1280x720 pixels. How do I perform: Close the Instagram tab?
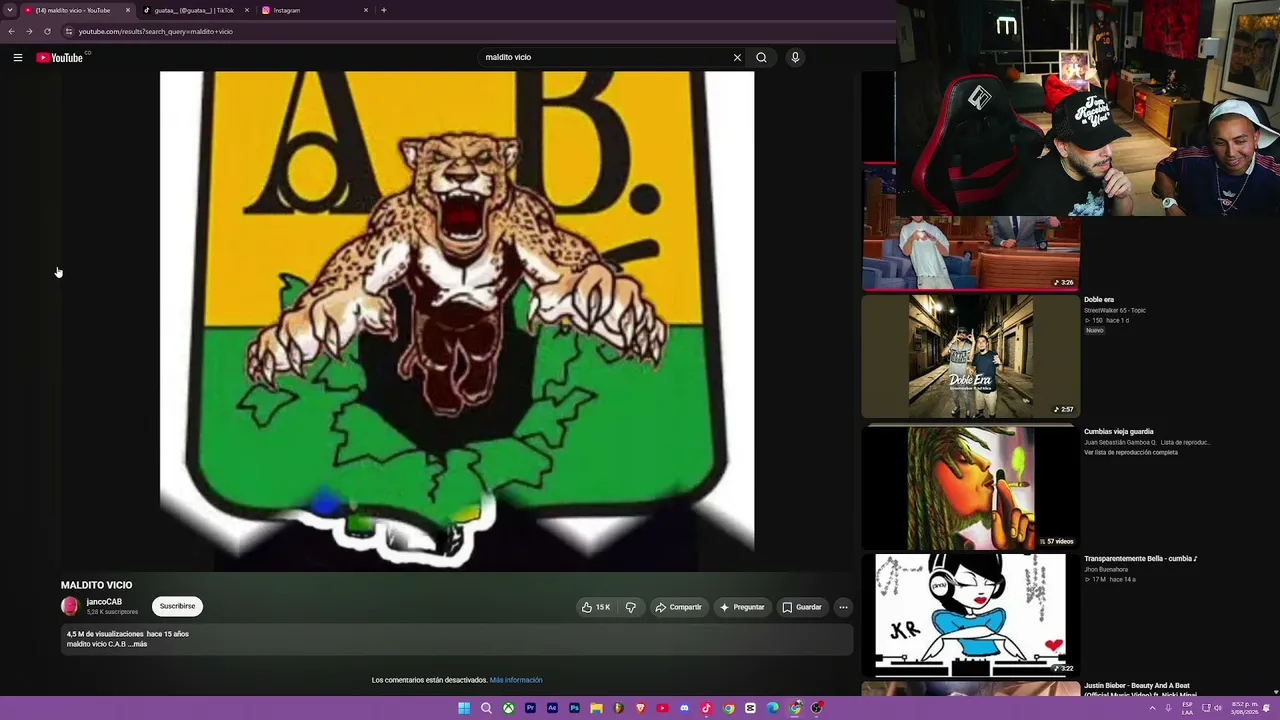tap(366, 10)
